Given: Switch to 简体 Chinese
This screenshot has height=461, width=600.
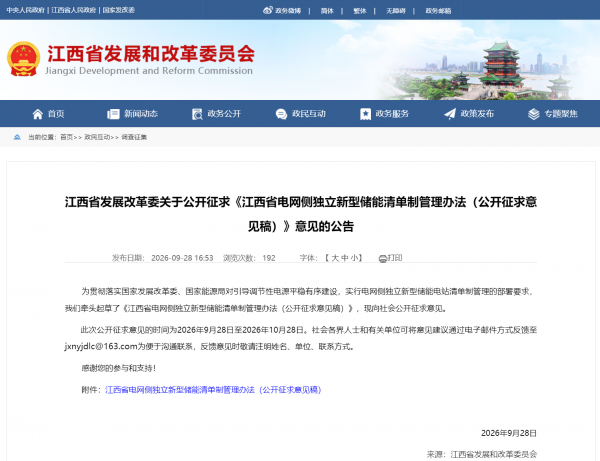Looking at the screenshot, I should pos(327,11).
